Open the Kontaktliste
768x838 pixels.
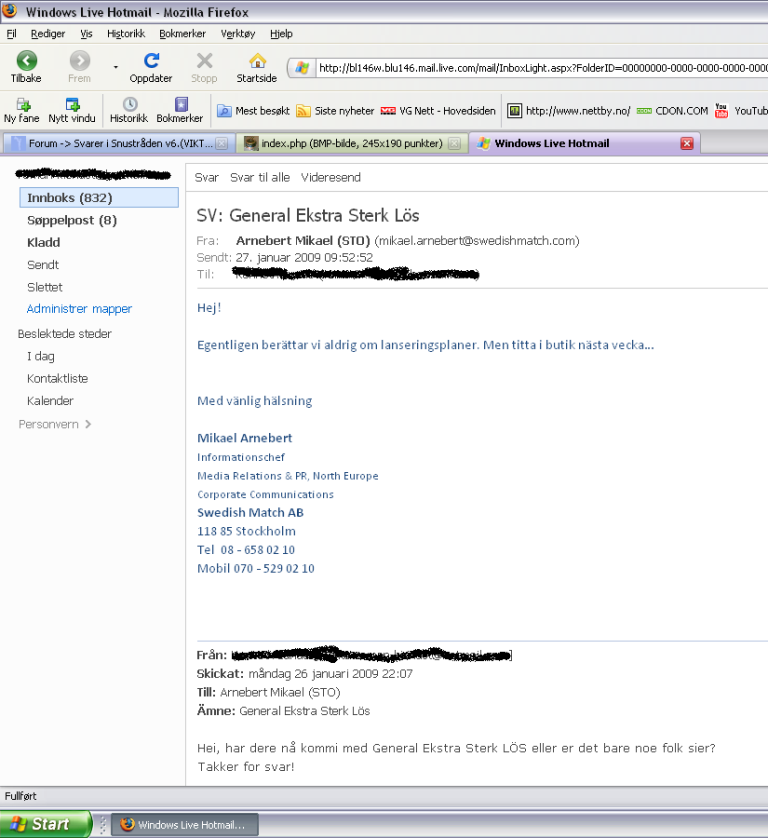click(57, 378)
